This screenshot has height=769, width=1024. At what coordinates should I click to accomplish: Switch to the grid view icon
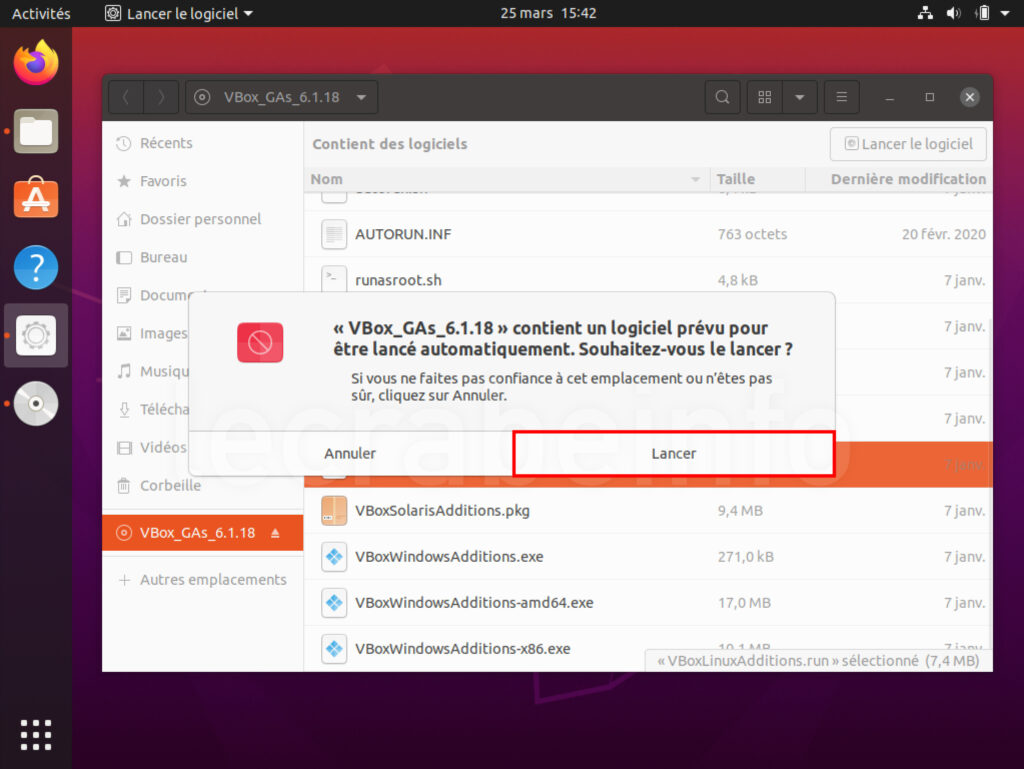coord(765,97)
